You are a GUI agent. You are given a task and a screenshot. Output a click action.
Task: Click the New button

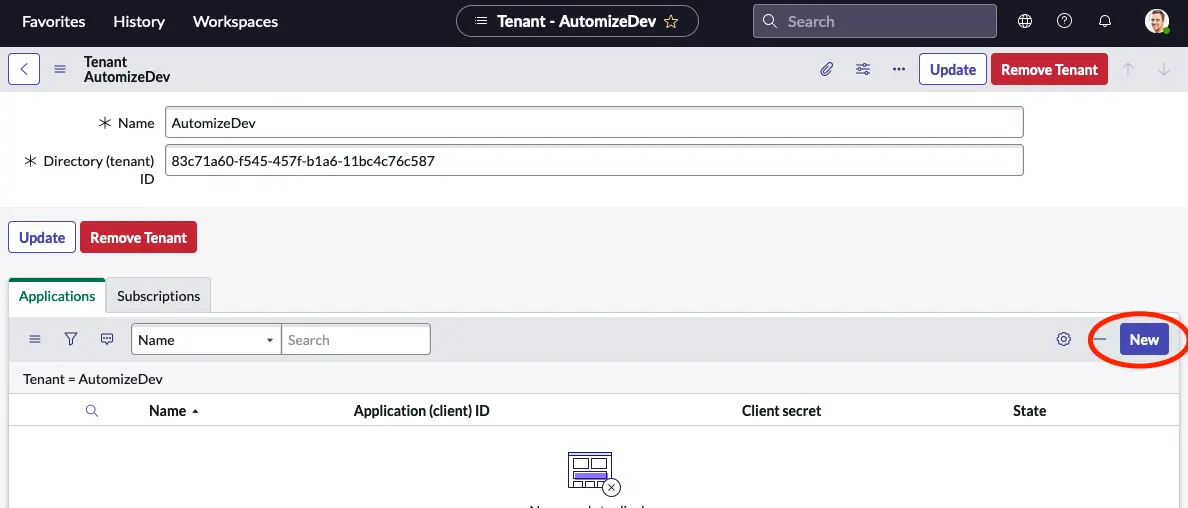tap(1144, 339)
